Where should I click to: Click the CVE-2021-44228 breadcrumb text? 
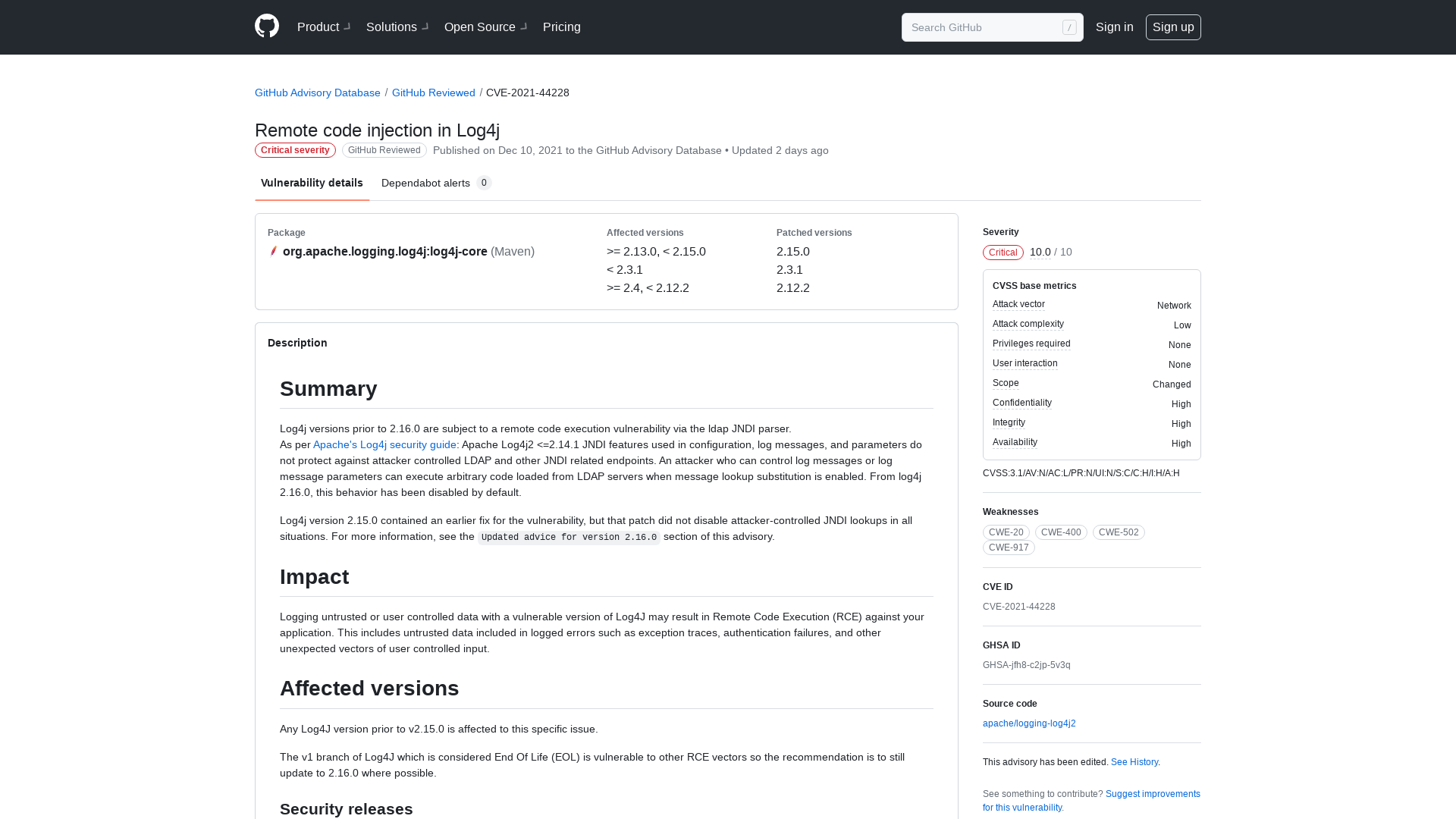click(528, 93)
